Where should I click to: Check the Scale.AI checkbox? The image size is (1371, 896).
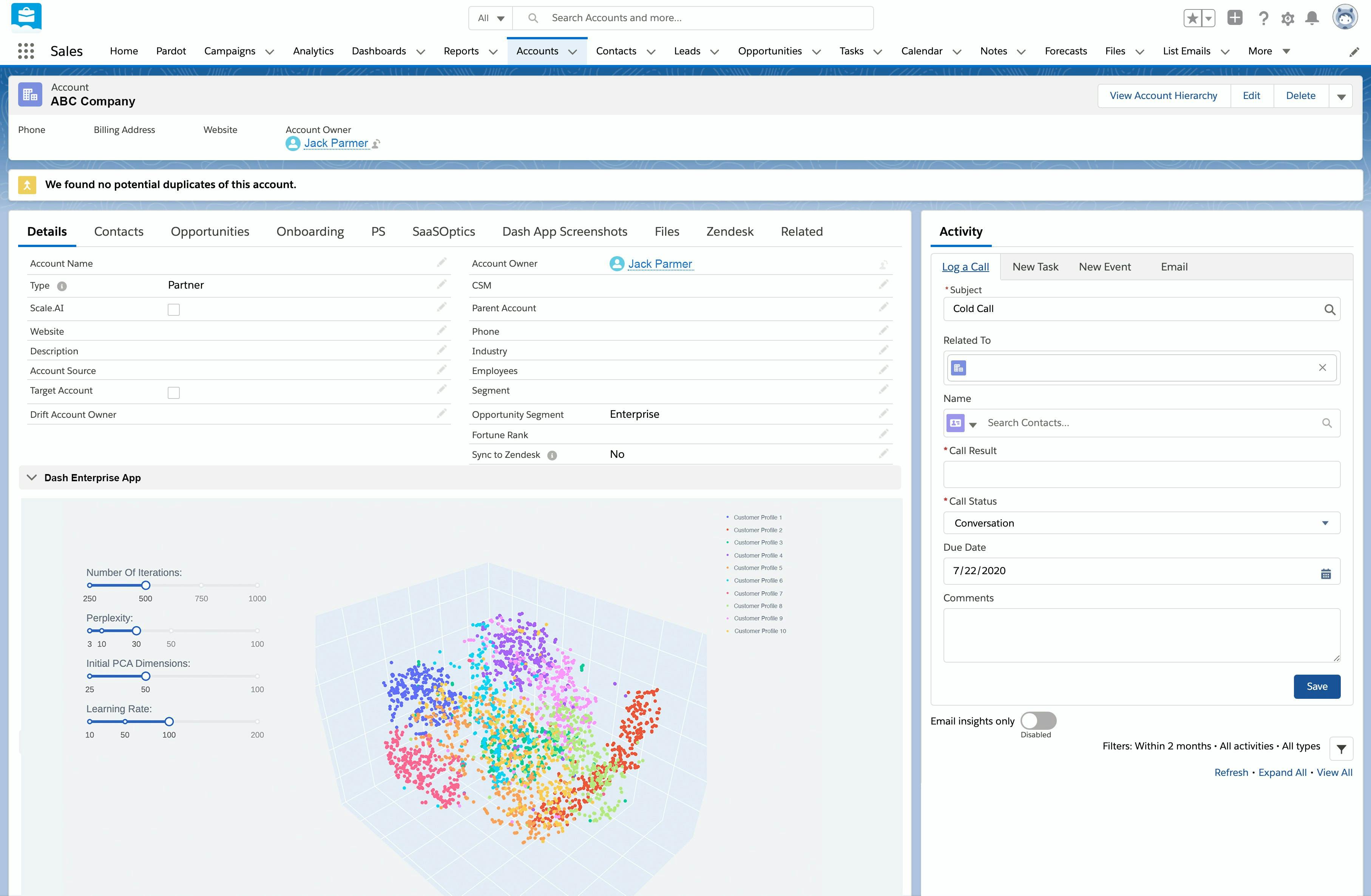click(x=173, y=309)
